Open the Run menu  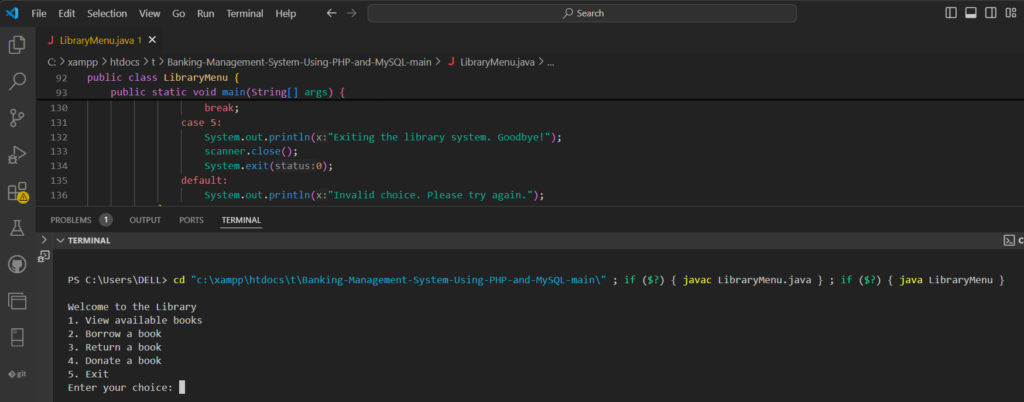(x=206, y=13)
